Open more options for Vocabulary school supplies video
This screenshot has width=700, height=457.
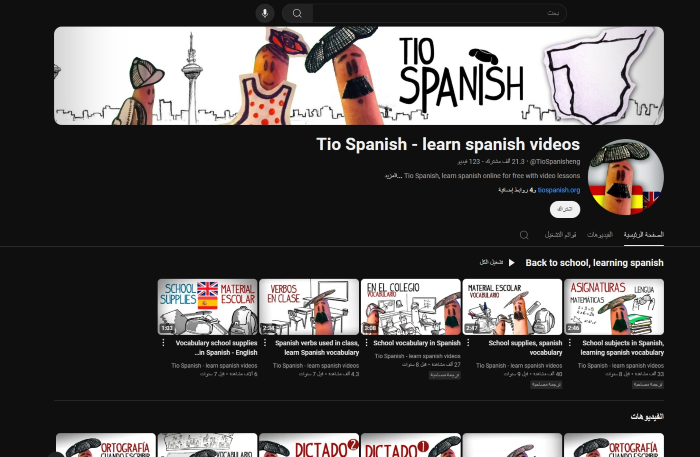pos(163,342)
